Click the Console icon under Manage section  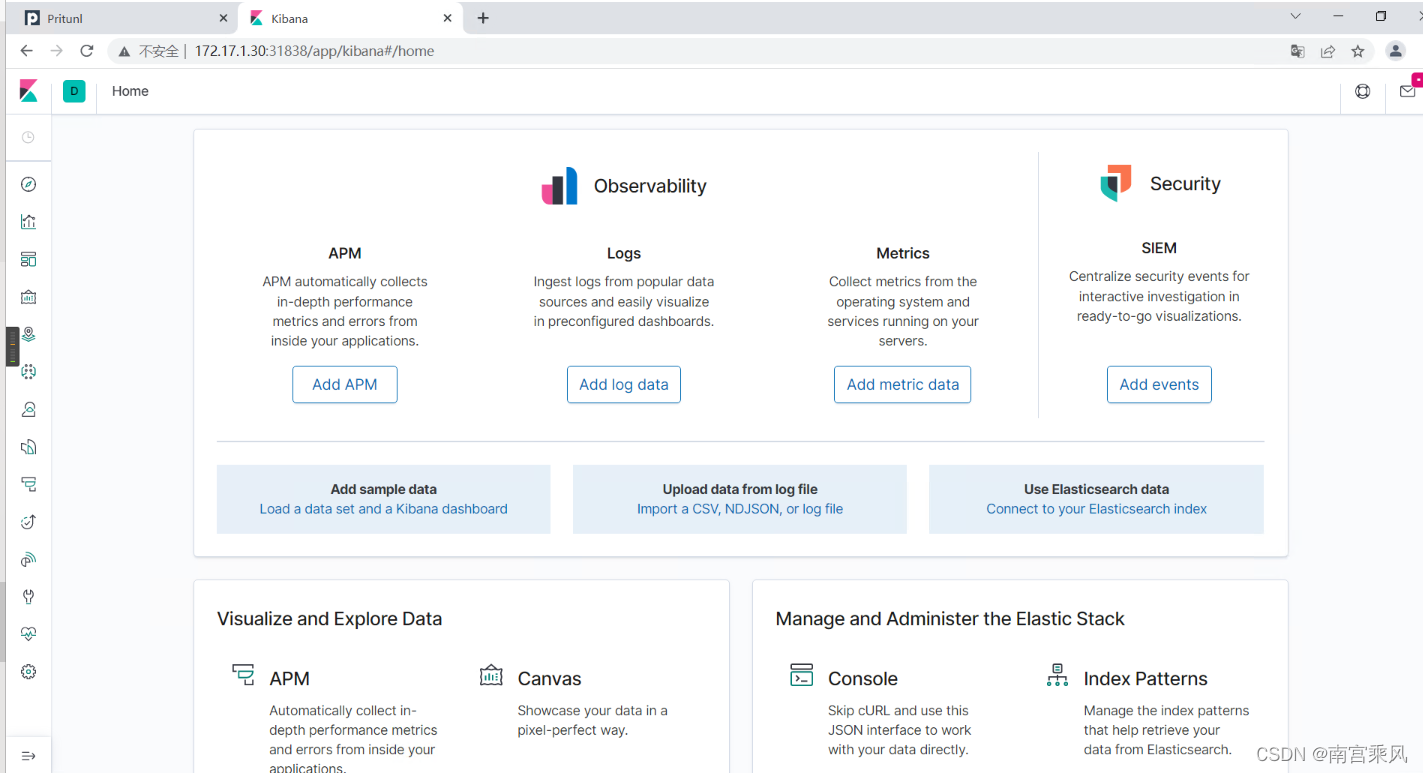801,675
